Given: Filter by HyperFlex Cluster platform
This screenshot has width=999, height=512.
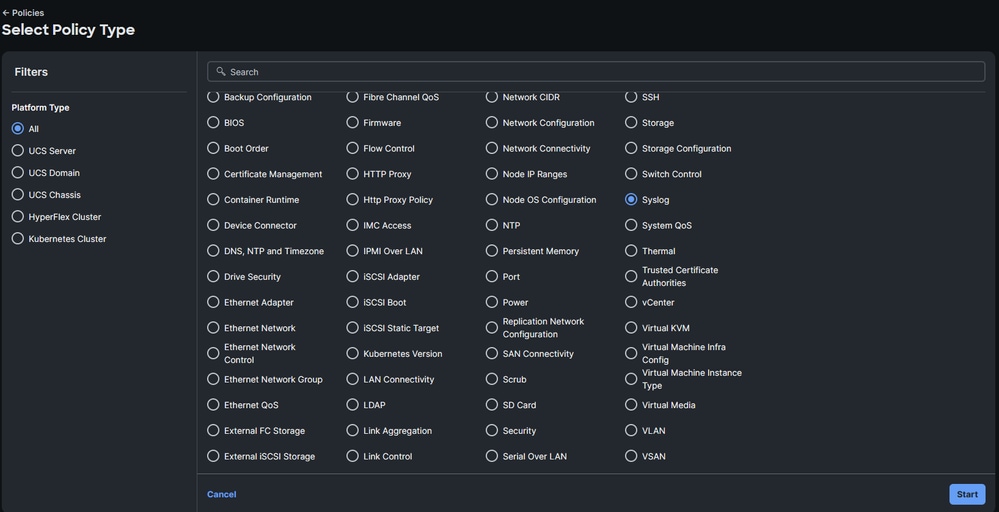Looking at the screenshot, I should 18,217.
